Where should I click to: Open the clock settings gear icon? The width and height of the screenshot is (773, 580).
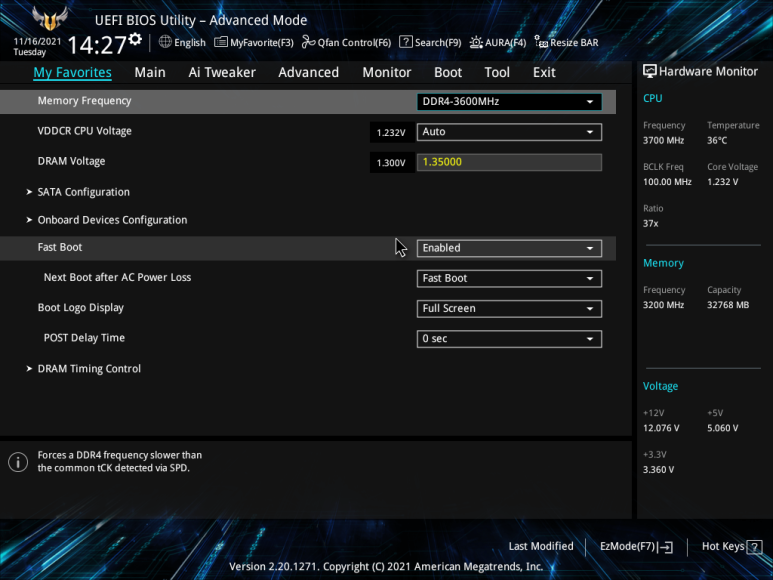click(x=135, y=39)
